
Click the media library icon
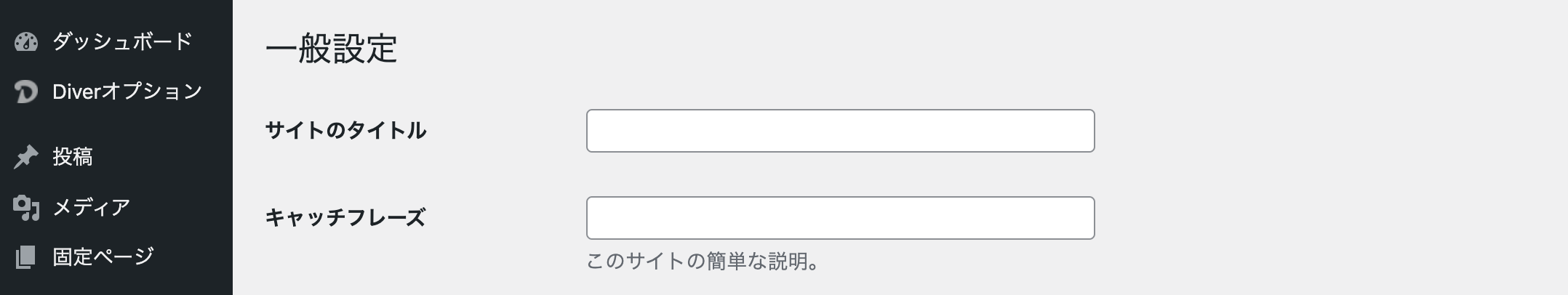pos(26,208)
